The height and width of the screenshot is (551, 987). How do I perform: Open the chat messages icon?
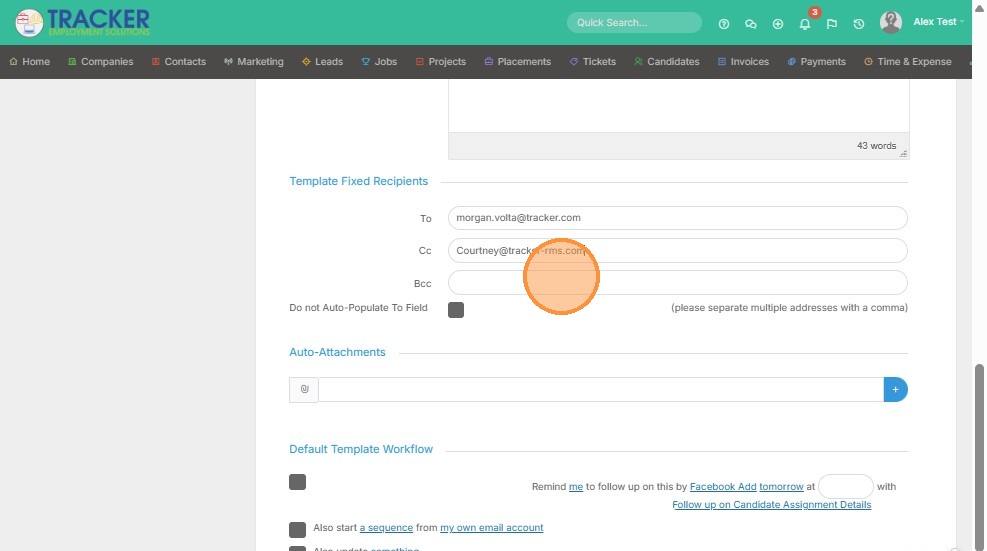(751, 23)
